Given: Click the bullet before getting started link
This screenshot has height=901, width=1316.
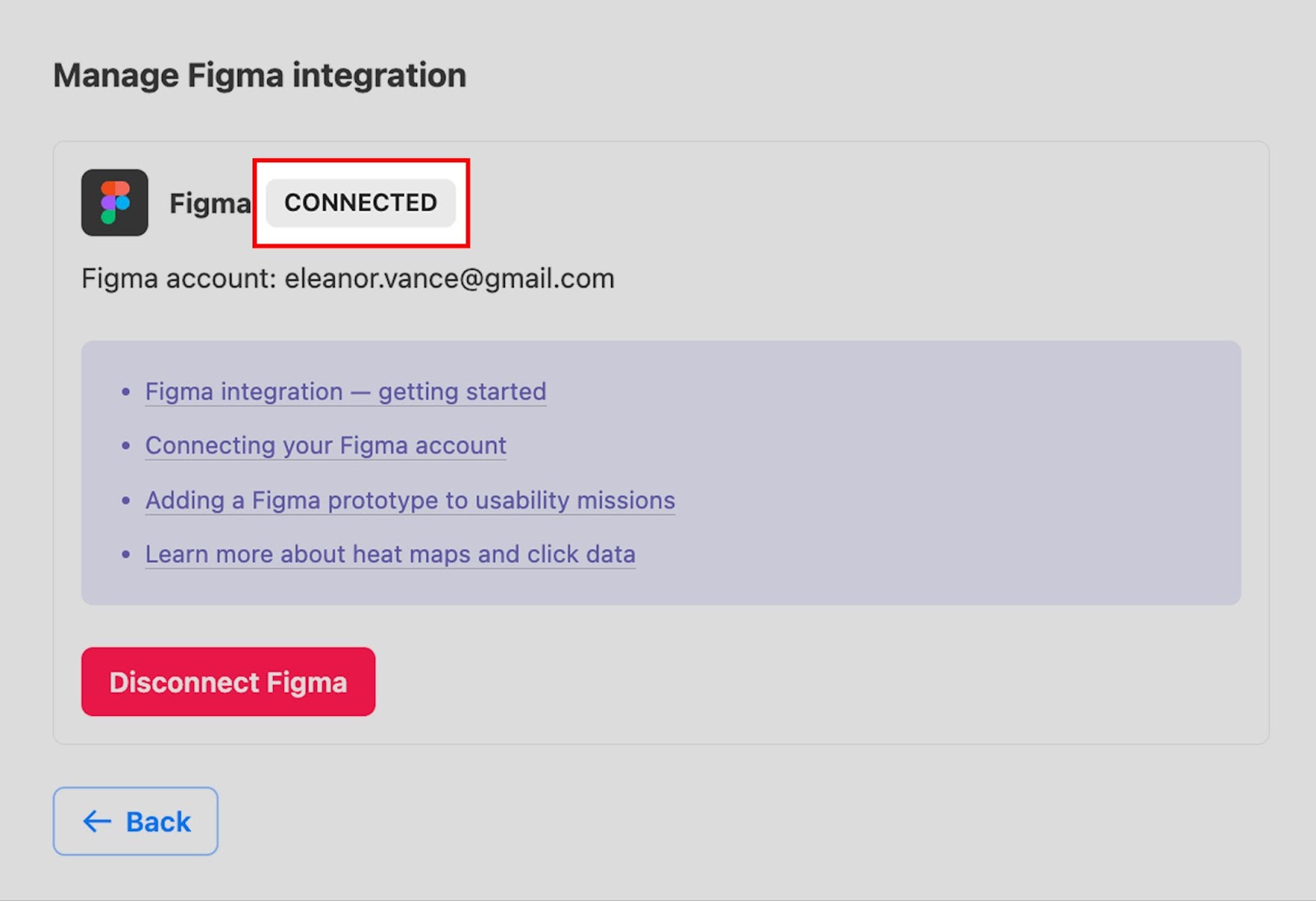Looking at the screenshot, I should coord(126,392).
